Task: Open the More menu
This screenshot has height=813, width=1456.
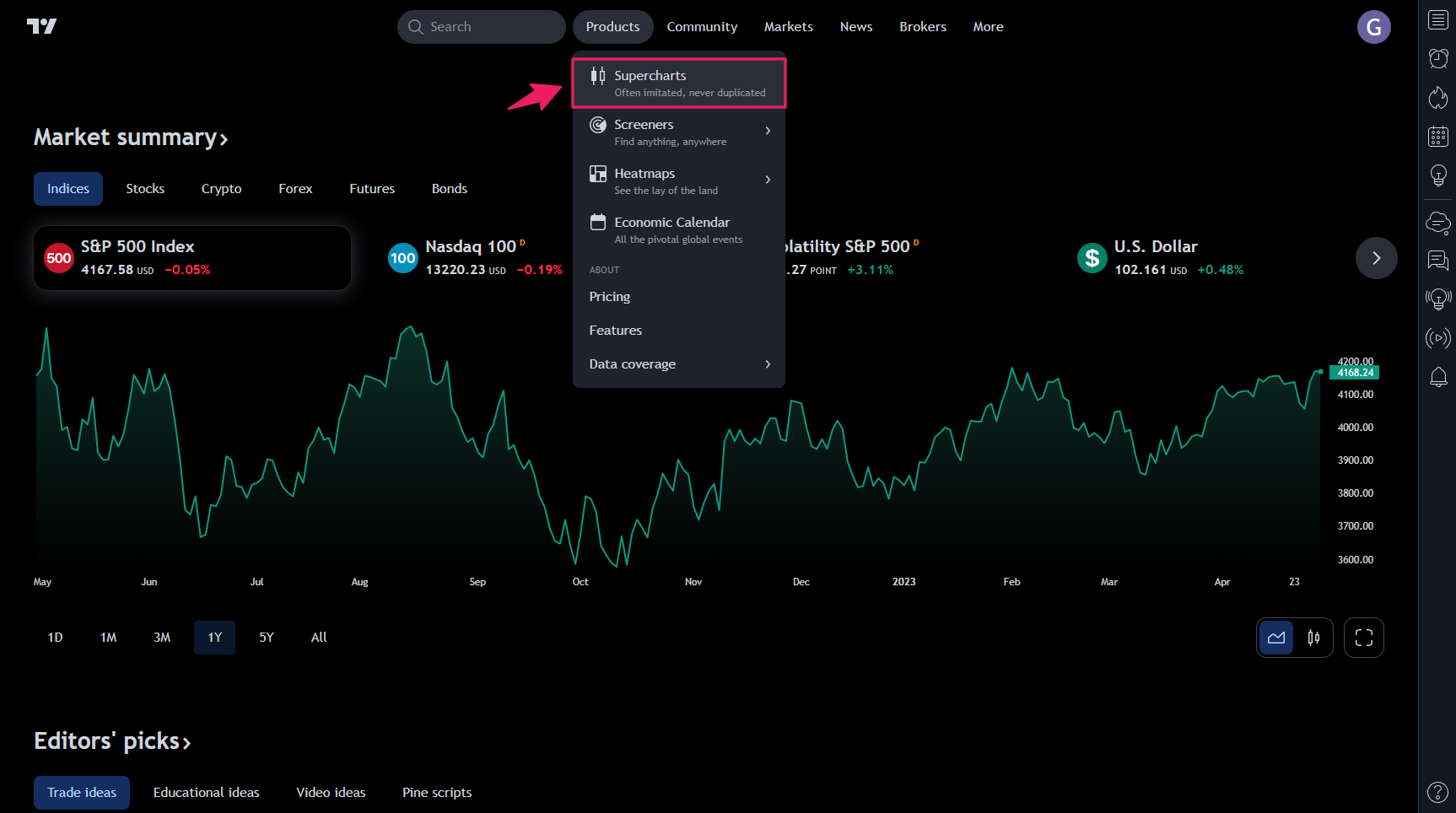Action: click(989, 27)
